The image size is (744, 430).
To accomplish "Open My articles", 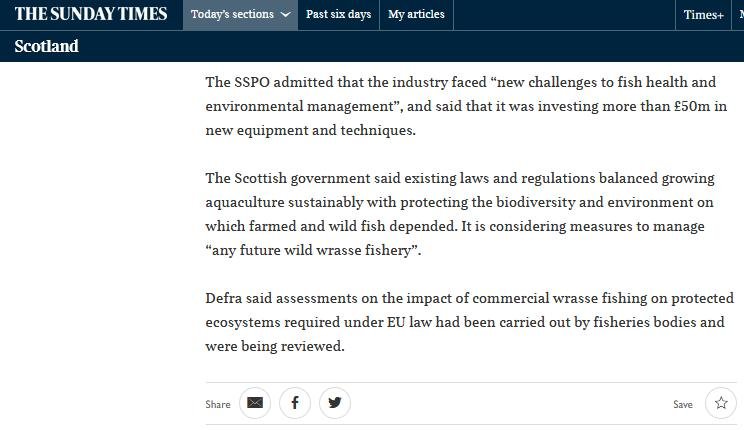I will (416, 15).
